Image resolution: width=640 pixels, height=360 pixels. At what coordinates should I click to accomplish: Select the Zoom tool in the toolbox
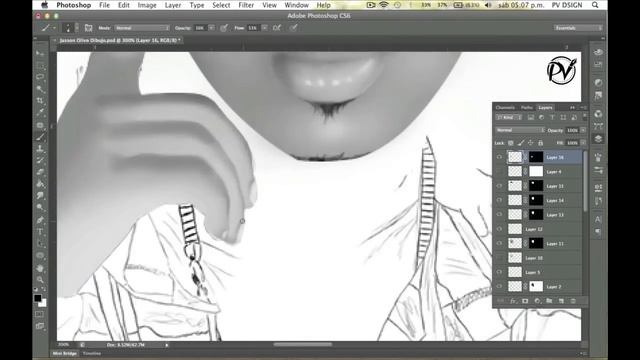(40, 280)
